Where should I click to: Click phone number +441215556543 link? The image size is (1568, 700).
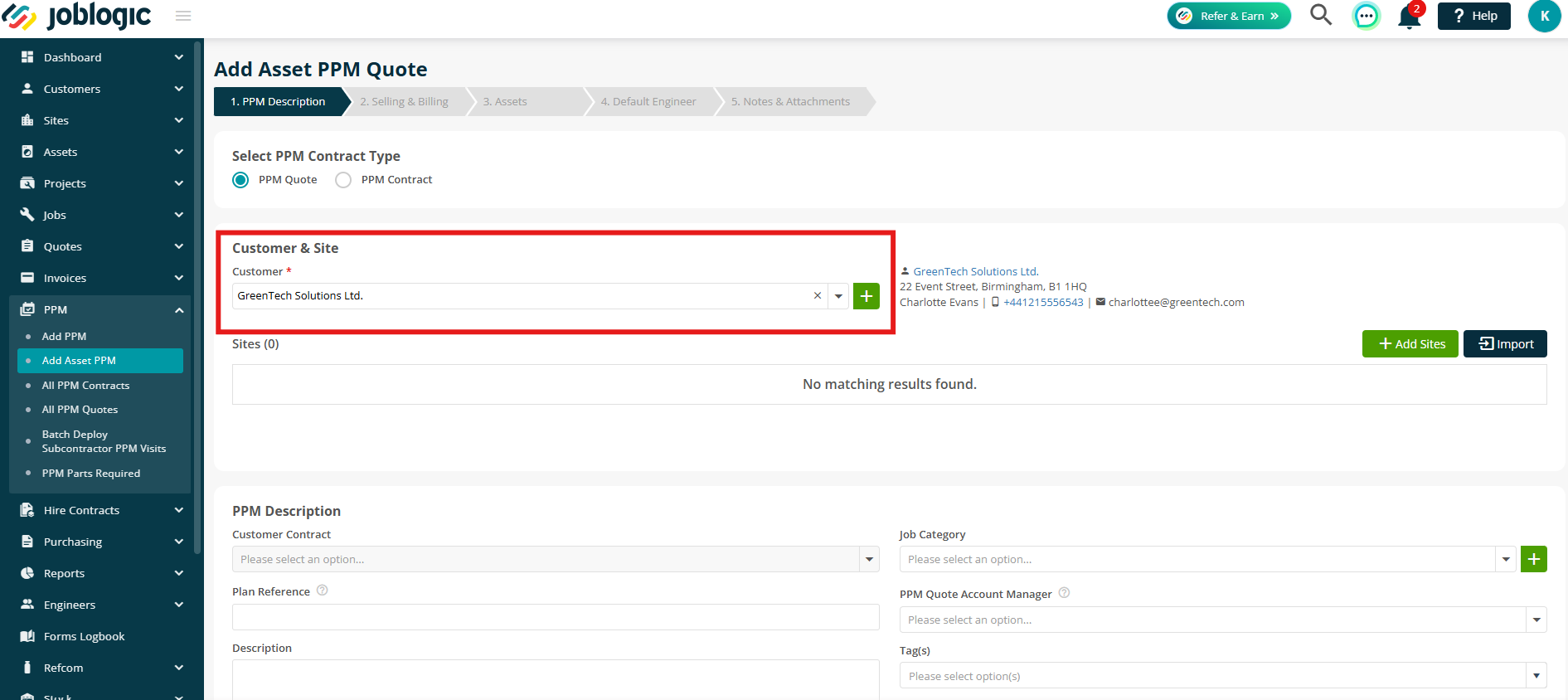[1043, 302]
